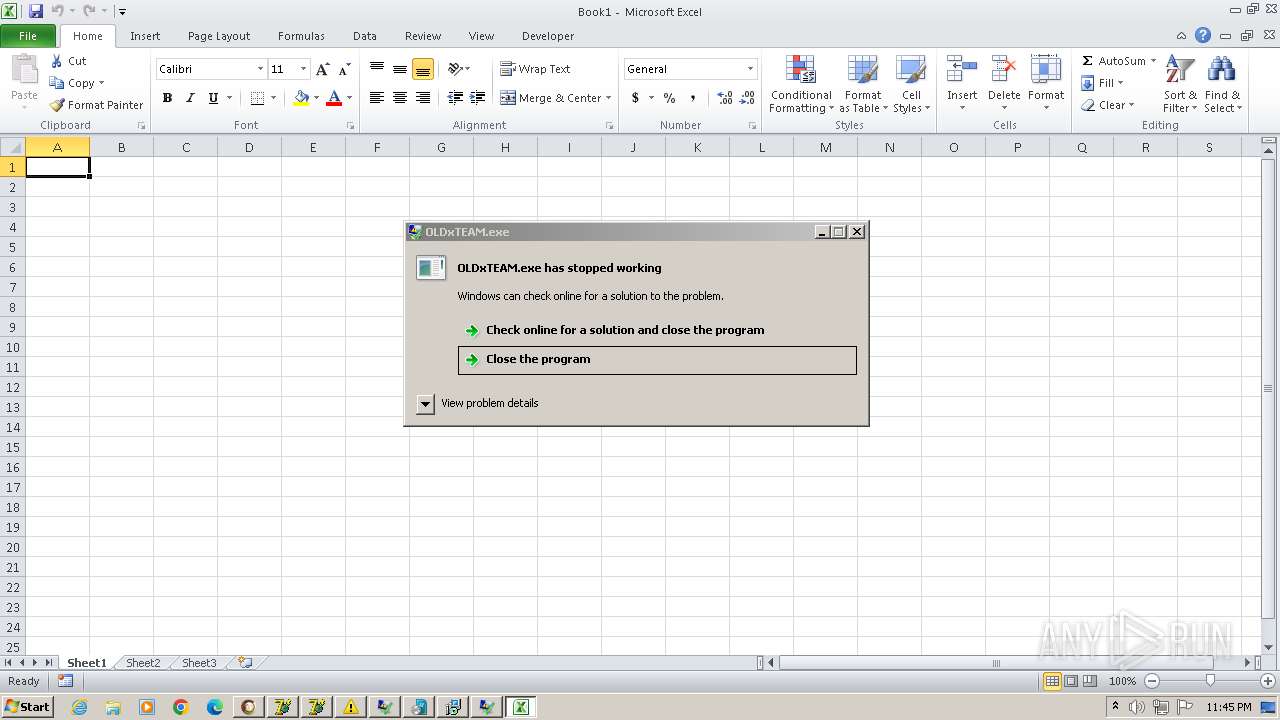Click Increase Decimal icon
Image resolution: width=1280 pixels, height=720 pixels.
[724, 98]
